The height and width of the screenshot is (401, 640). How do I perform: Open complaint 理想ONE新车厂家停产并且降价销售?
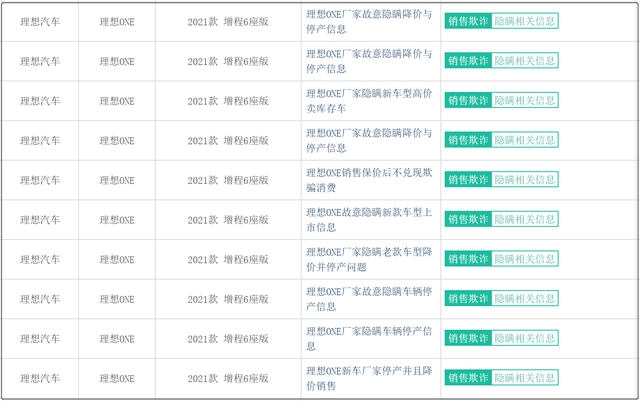(x=369, y=378)
